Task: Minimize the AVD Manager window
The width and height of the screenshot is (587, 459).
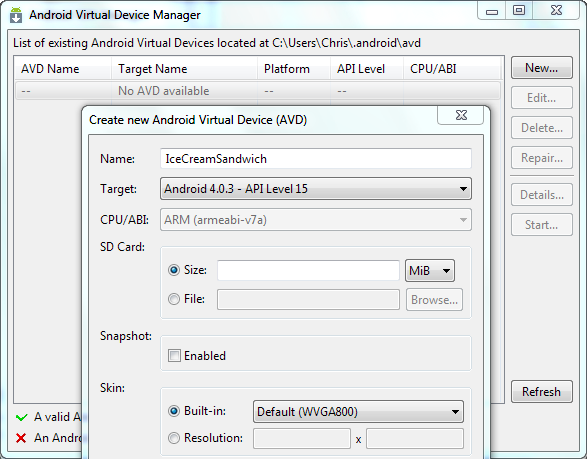Action: pyautogui.click(x=492, y=11)
